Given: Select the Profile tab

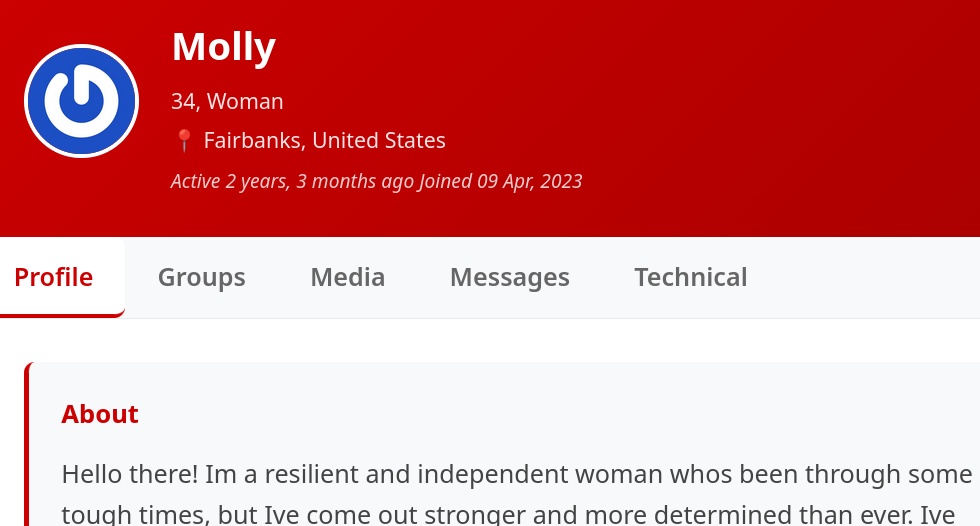Looking at the screenshot, I should [54, 277].
